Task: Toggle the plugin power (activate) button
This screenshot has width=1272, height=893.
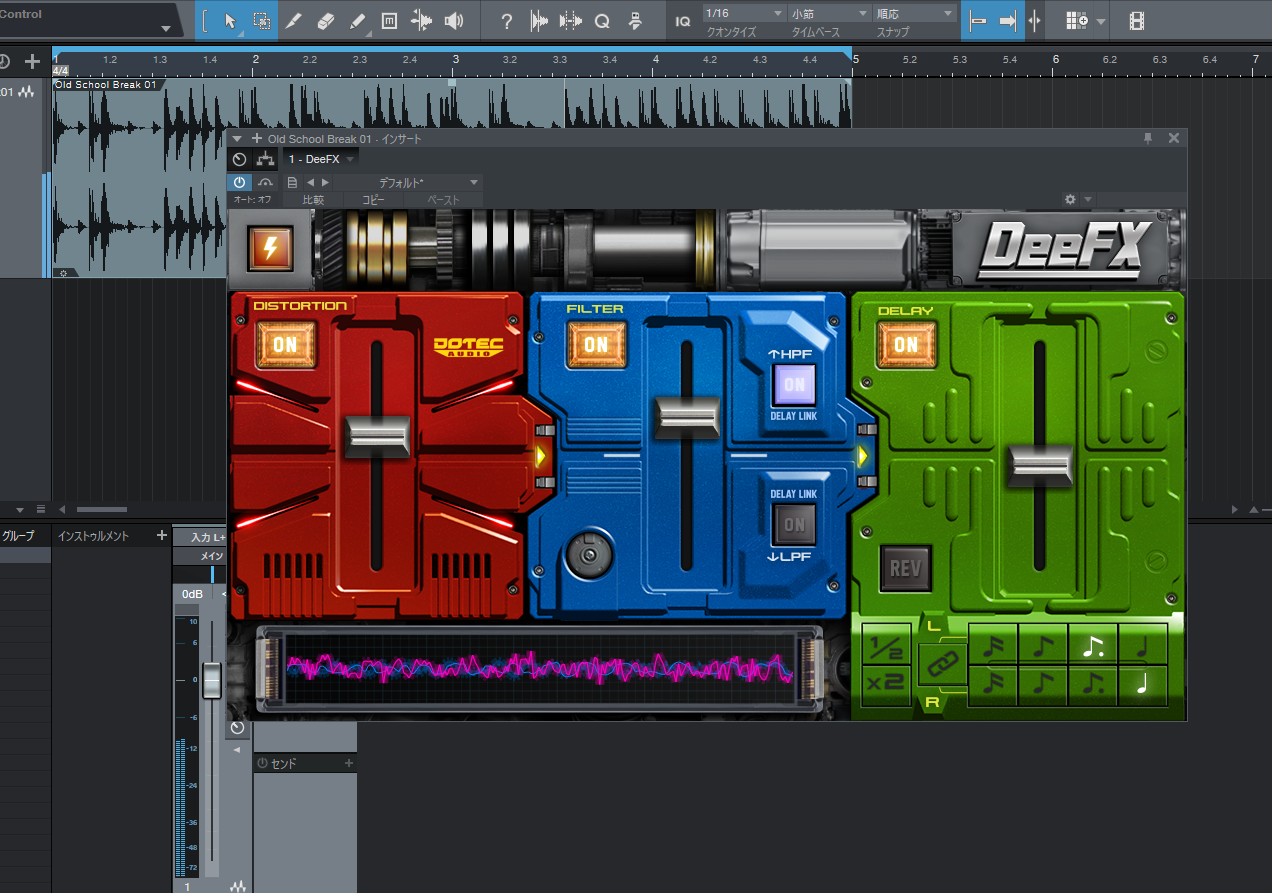Action: pyautogui.click(x=240, y=182)
